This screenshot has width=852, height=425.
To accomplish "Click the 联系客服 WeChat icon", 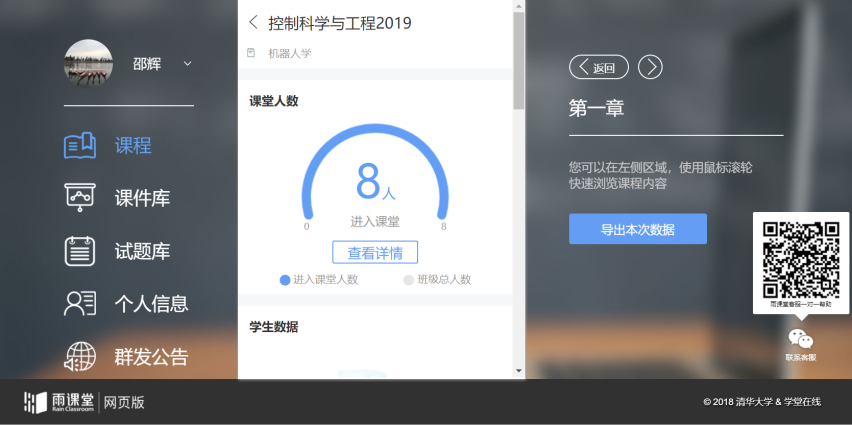I will point(800,339).
